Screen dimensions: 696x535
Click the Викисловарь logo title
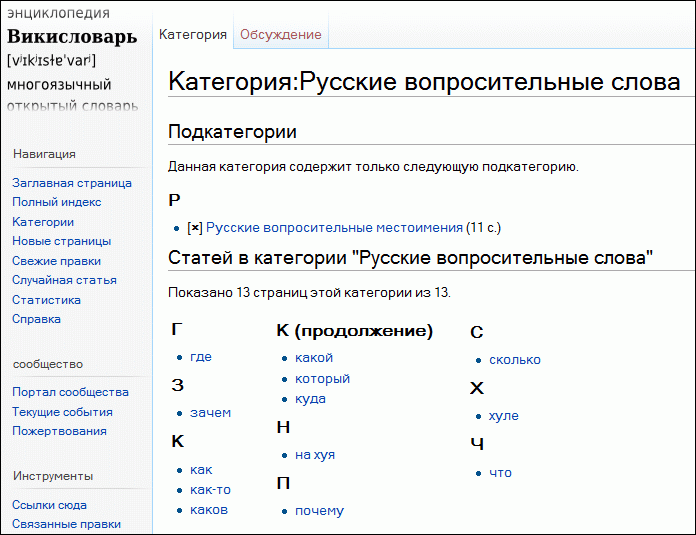pos(72,37)
